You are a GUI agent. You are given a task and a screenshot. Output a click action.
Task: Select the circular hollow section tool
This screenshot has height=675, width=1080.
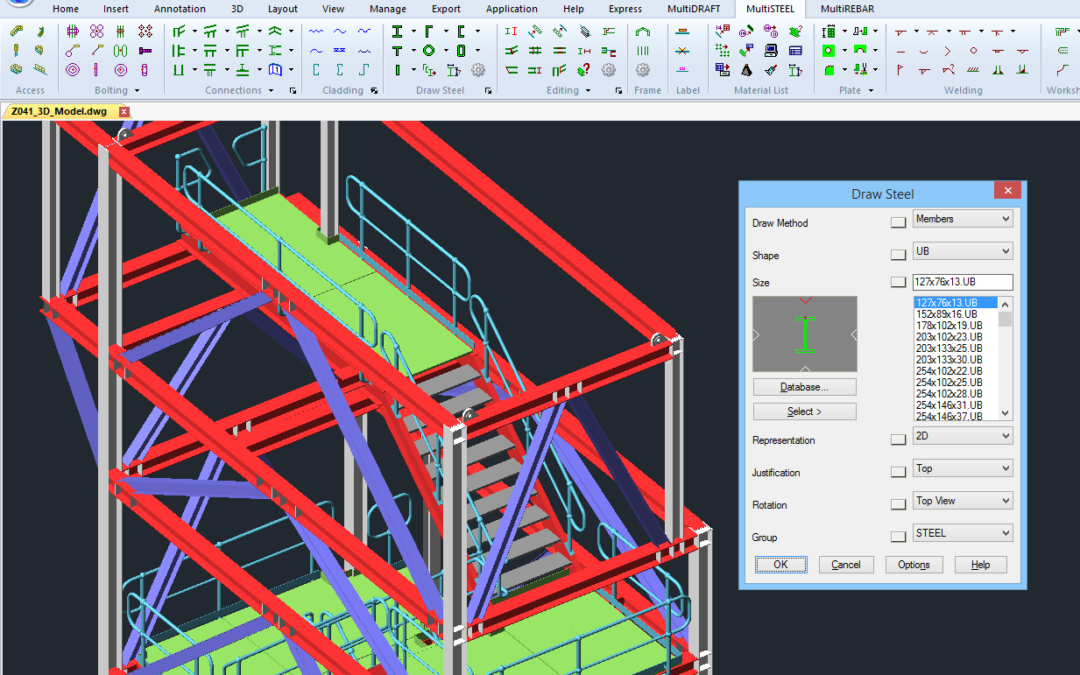click(x=428, y=51)
